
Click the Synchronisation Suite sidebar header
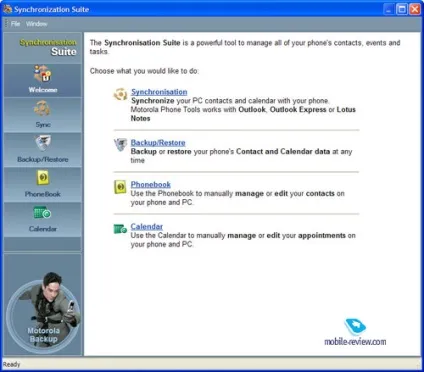(48, 47)
